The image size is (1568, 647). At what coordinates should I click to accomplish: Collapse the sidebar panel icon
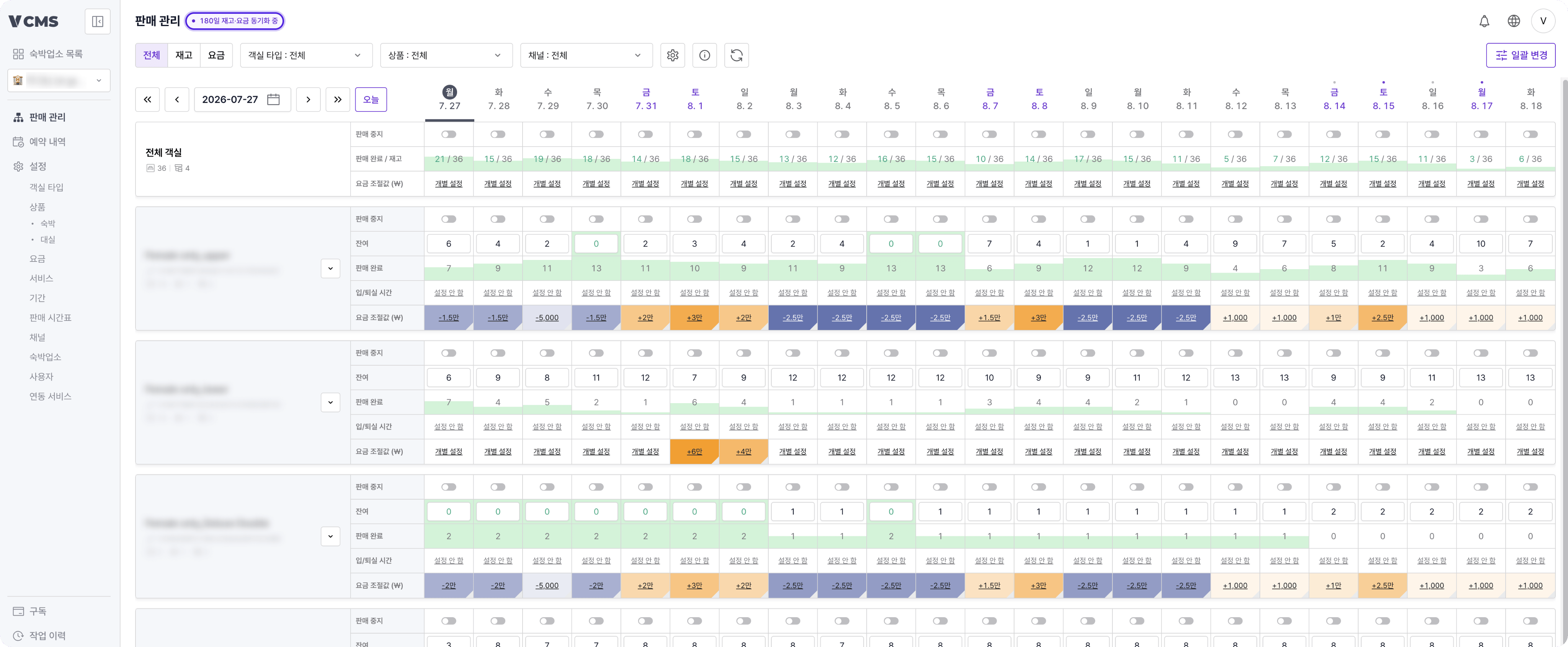97,22
